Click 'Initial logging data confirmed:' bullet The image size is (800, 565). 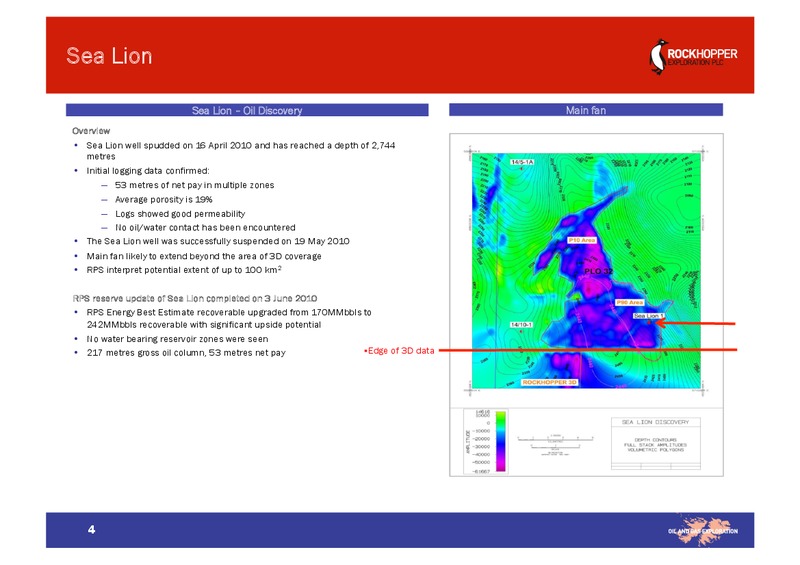point(148,170)
